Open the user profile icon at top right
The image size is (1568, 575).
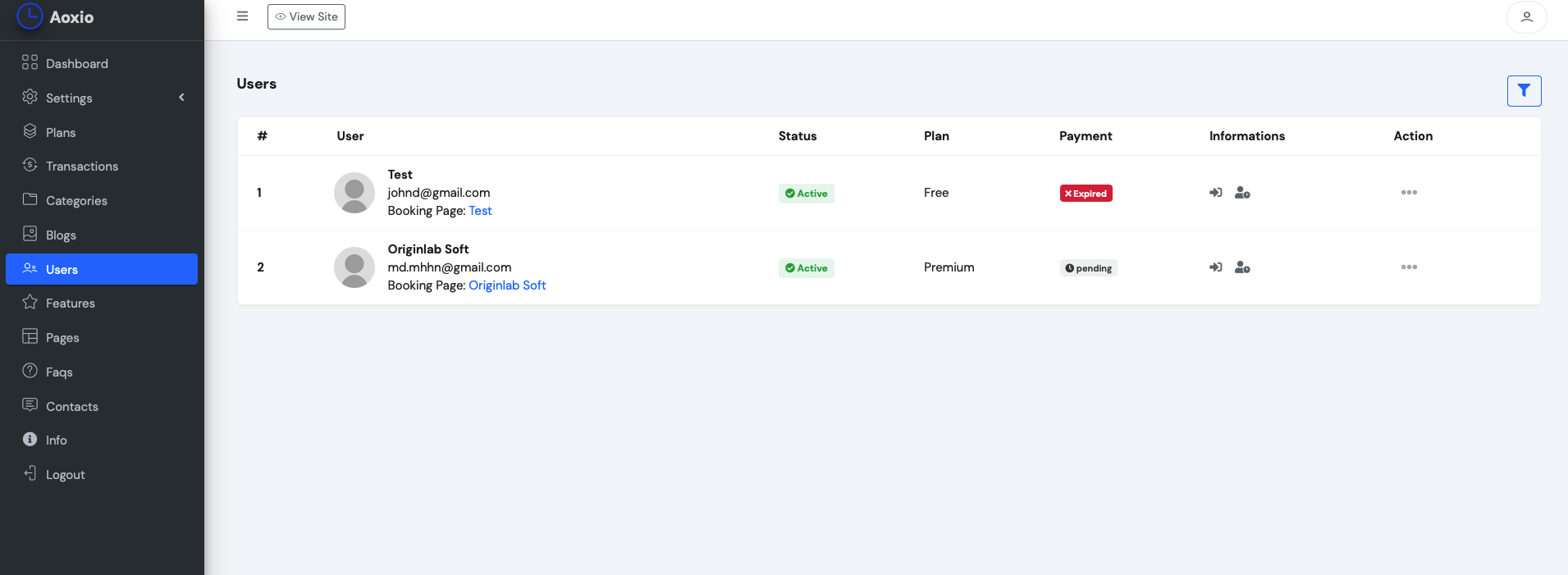pyautogui.click(x=1526, y=16)
